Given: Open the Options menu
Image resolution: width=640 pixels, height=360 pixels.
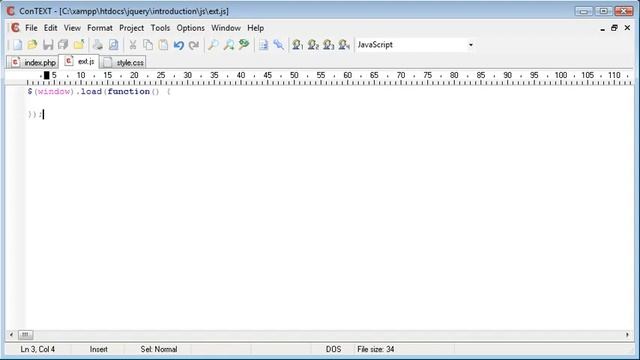Looking at the screenshot, I should 190,28.
